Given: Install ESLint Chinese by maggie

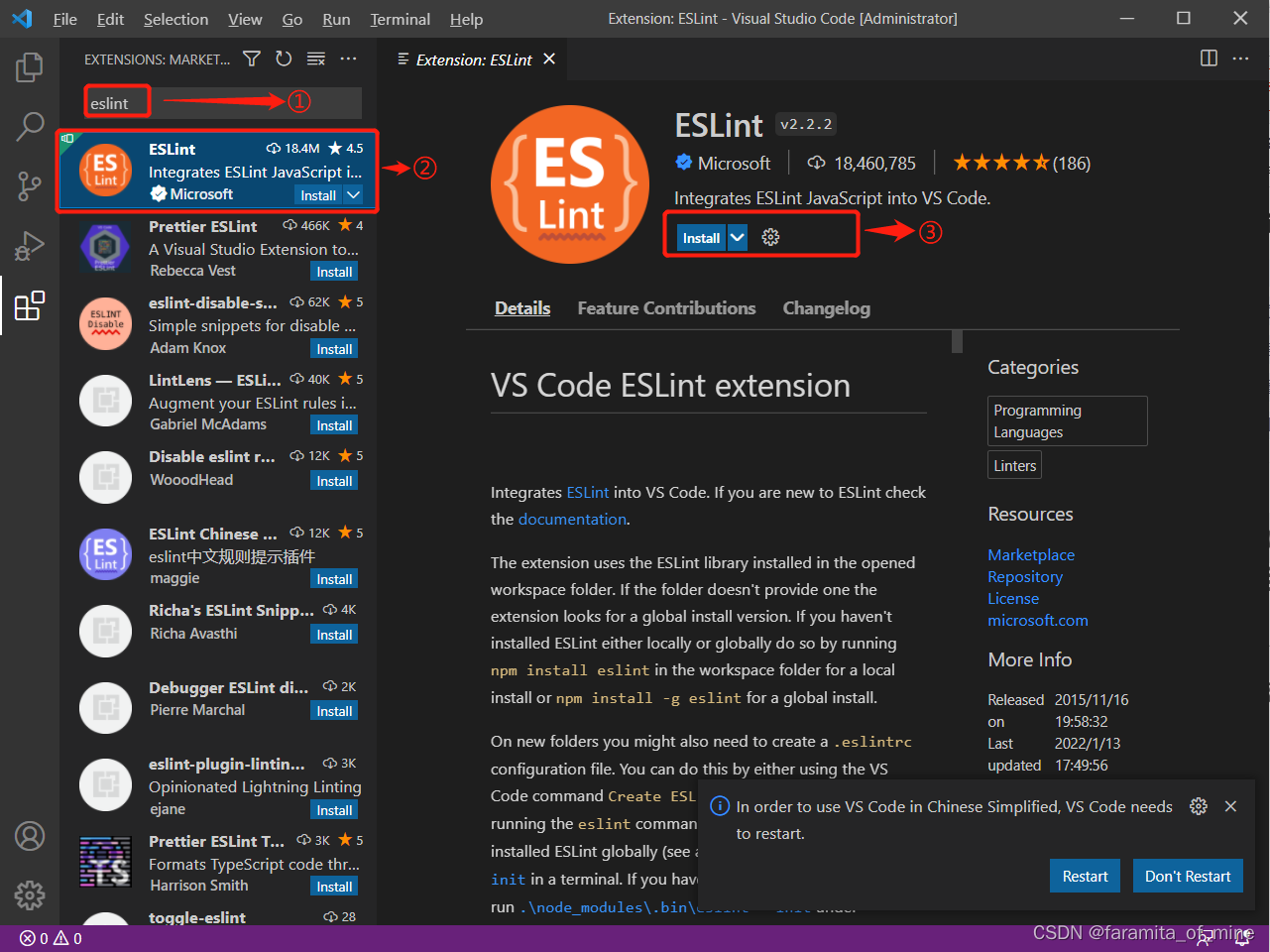Looking at the screenshot, I should [334, 579].
